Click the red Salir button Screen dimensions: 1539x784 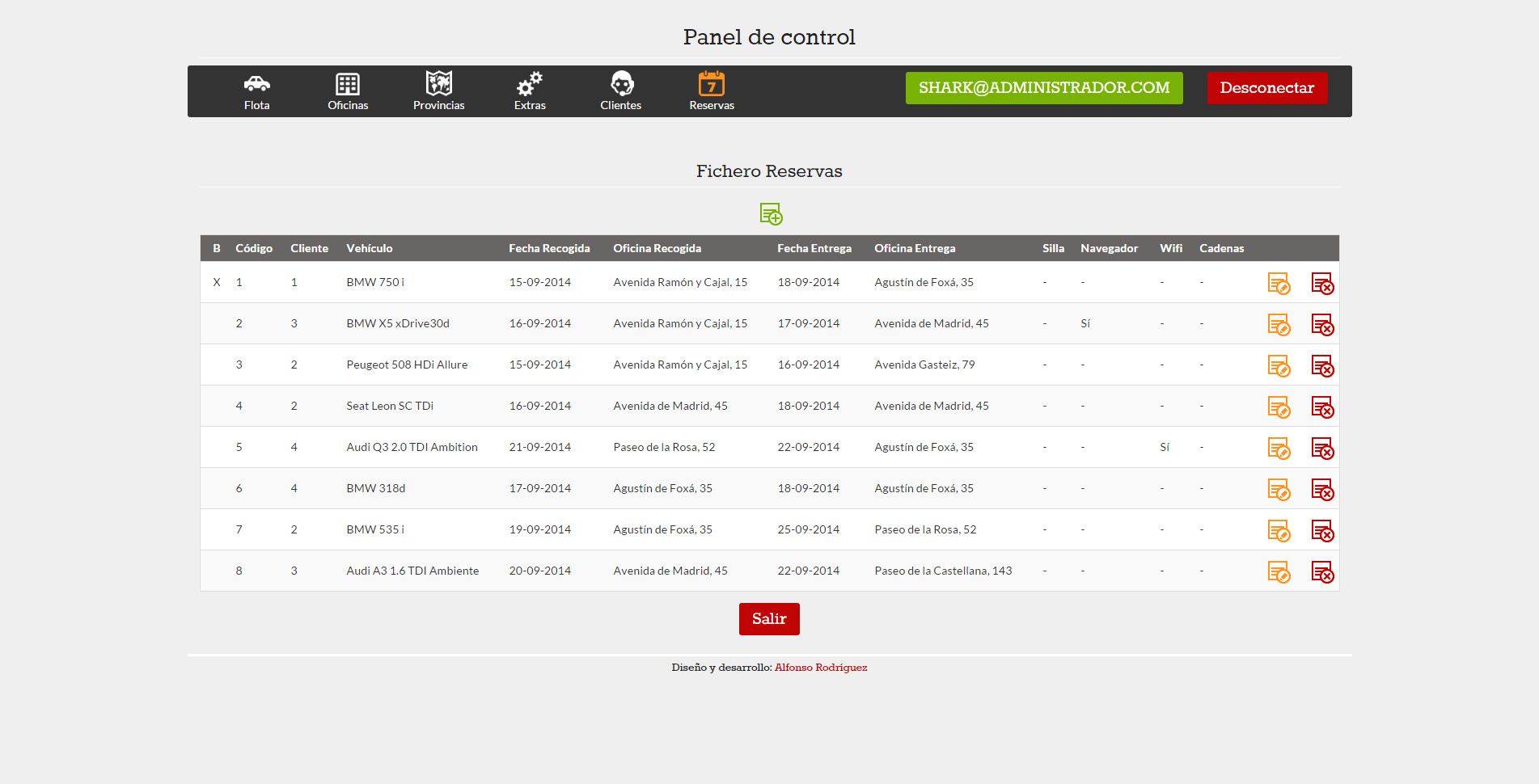[x=768, y=619]
